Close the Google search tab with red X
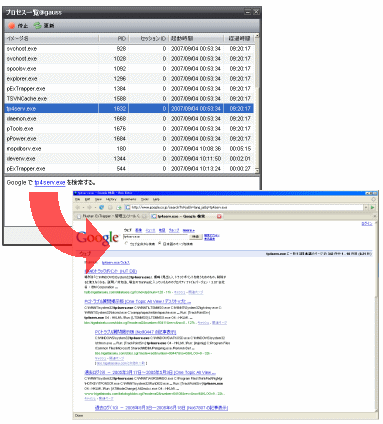Screen dimensions: 383x424 coord(219,216)
